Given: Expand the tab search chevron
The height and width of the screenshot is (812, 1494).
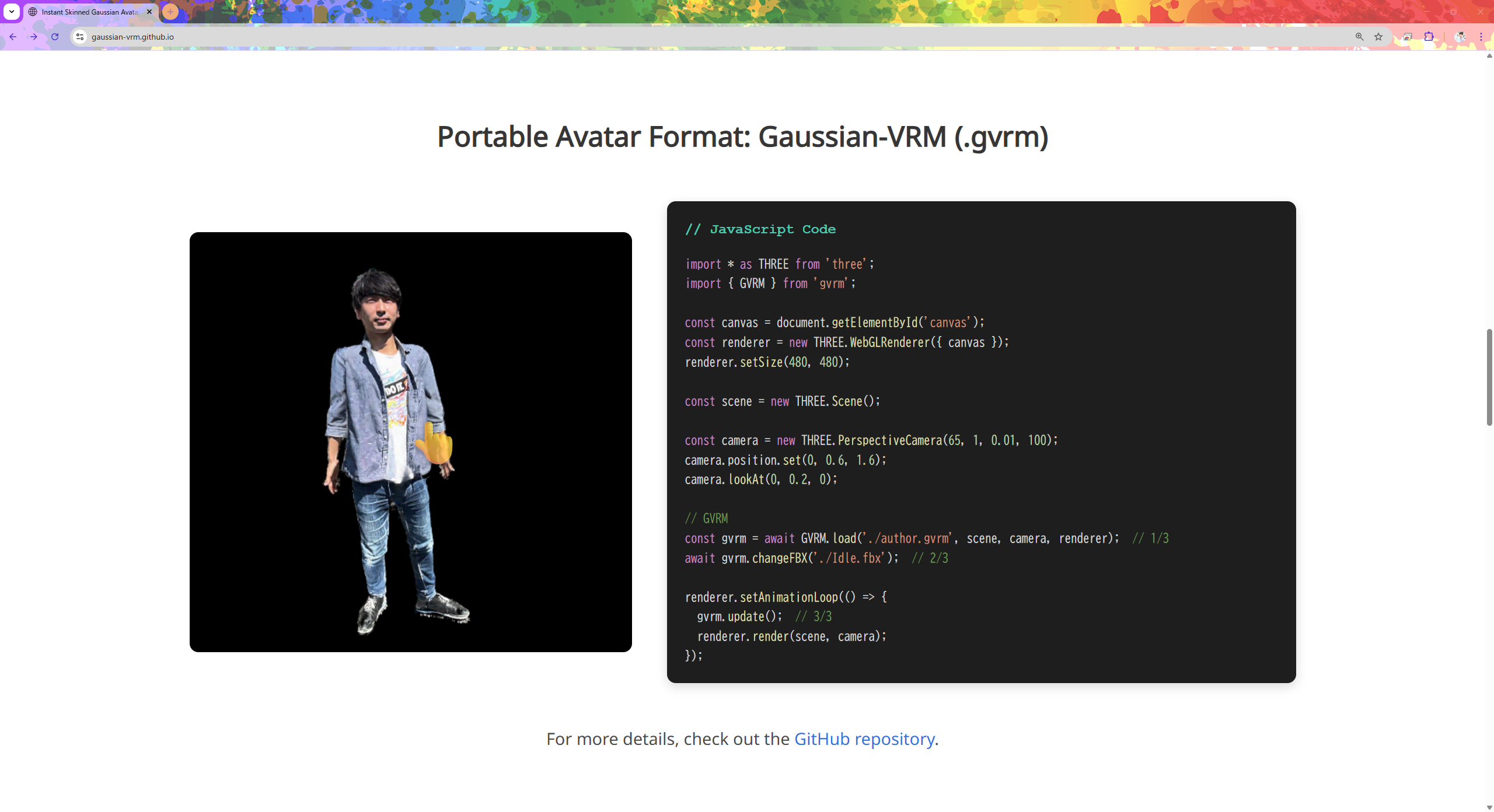Looking at the screenshot, I should [11, 12].
